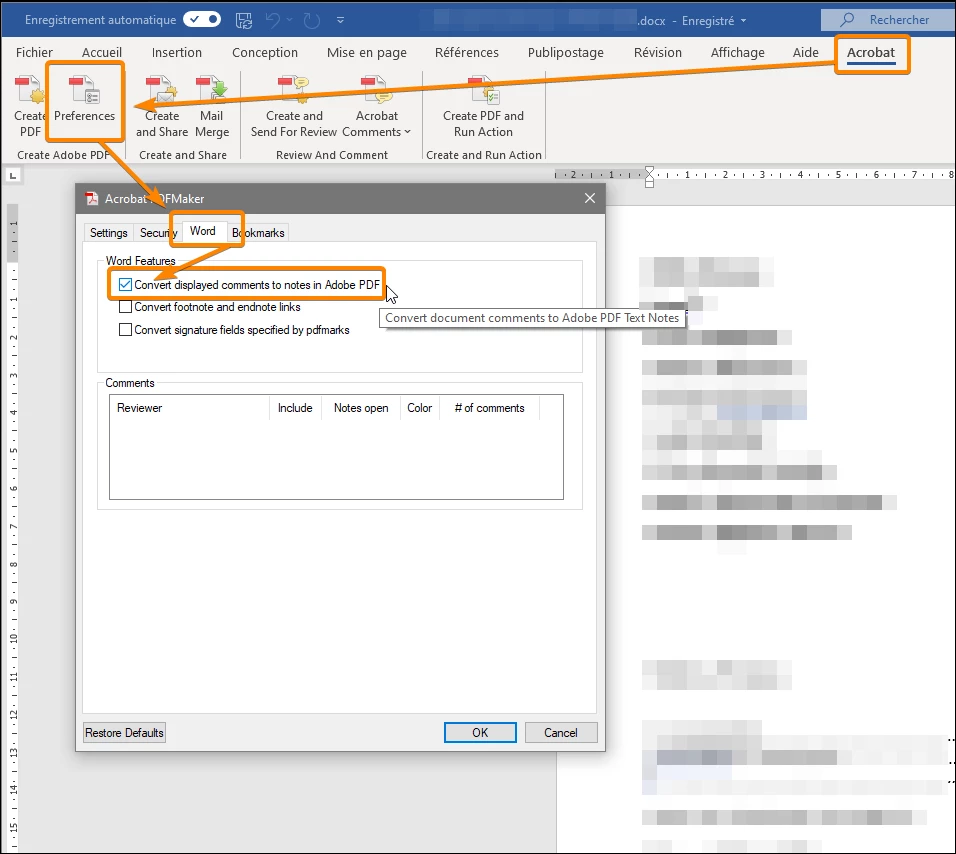The image size is (956, 854).
Task: Click the Reviewer column header
Action: click(190, 408)
